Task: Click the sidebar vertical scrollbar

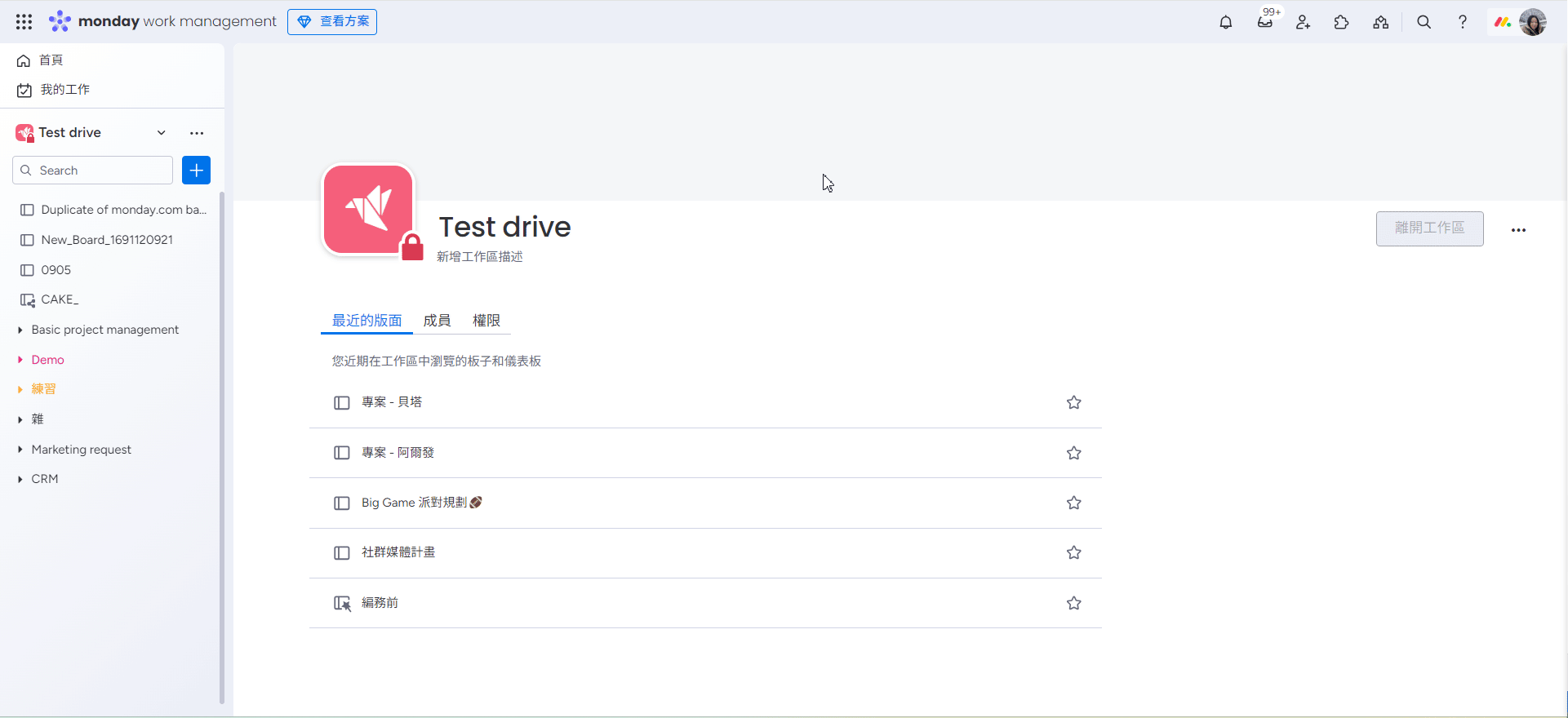Action: pyautogui.click(x=221, y=447)
